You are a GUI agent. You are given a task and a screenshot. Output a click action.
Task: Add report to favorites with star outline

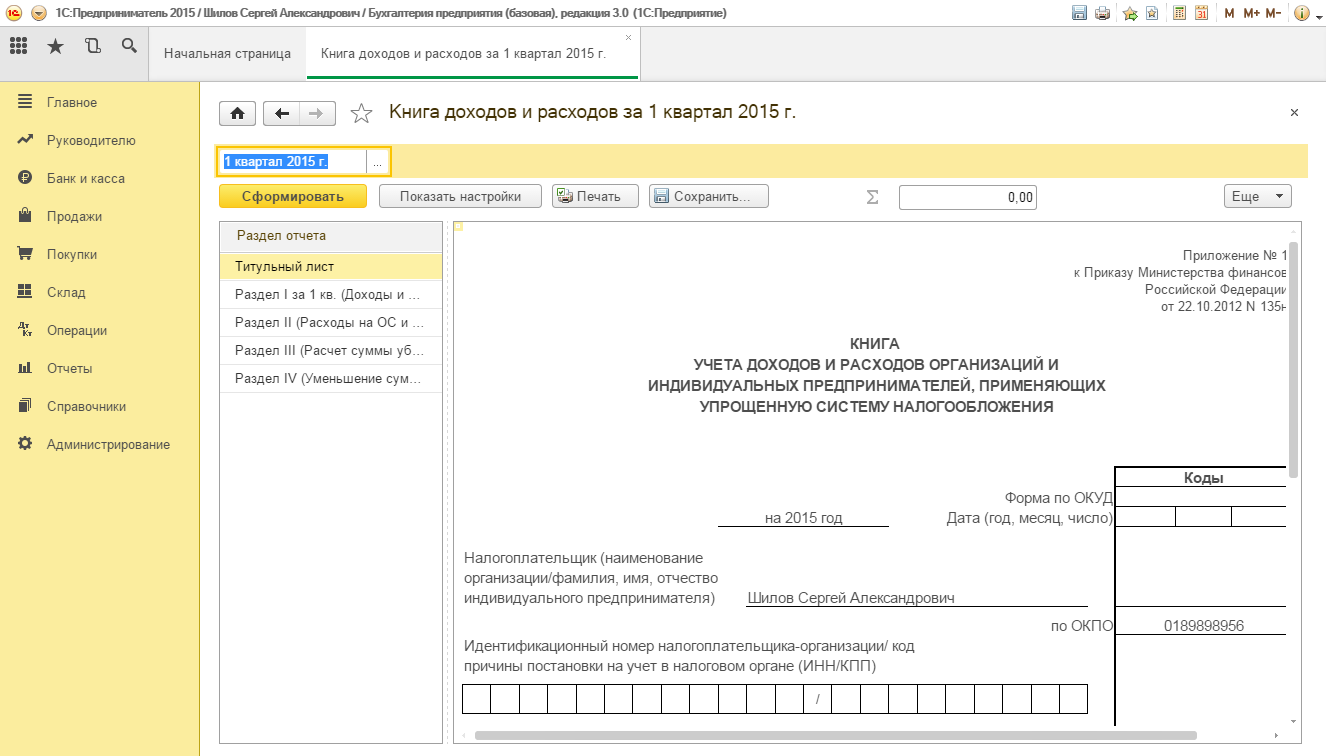click(x=361, y=114)
